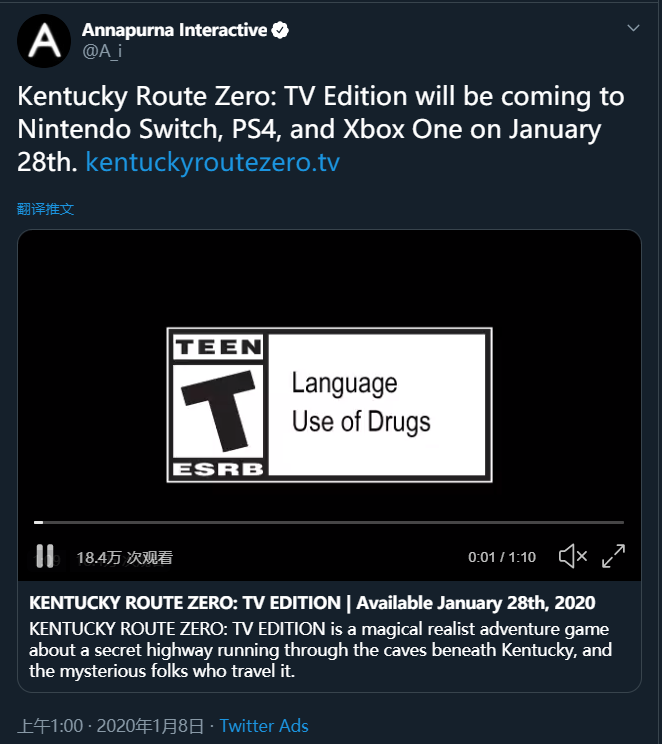The width and height of the screenshot is (662, 744).
Task: Click the ESRB Teen T rating icon
Action: (x=218, y=405)
